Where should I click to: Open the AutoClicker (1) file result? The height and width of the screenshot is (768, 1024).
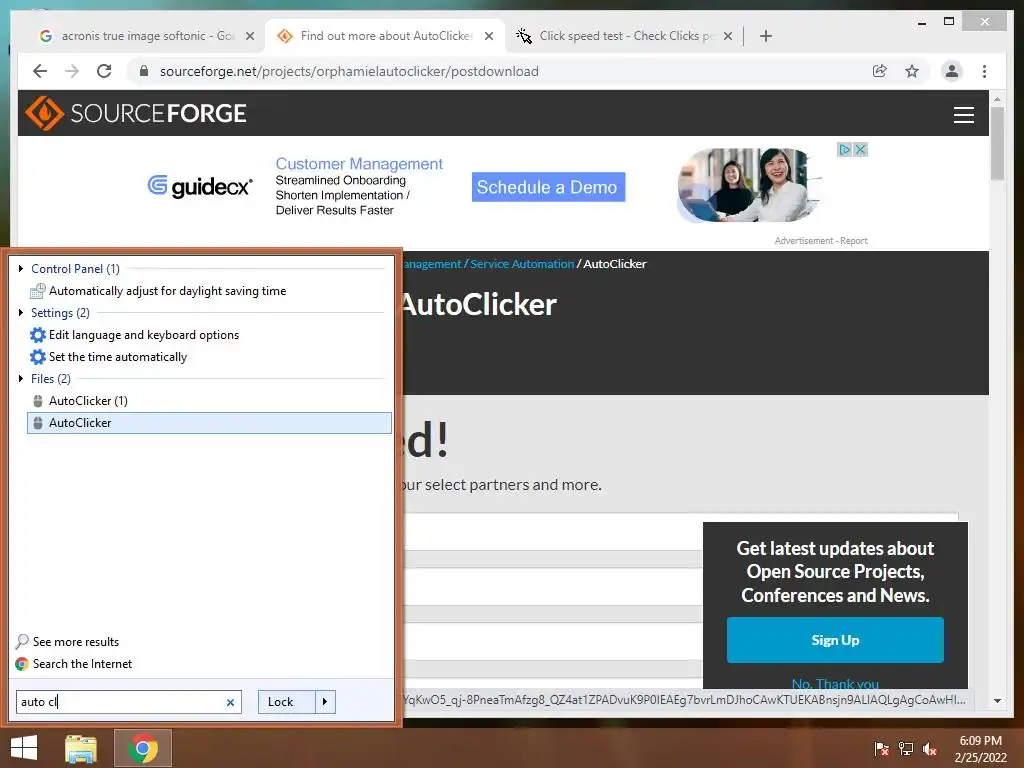click(88, 401)
